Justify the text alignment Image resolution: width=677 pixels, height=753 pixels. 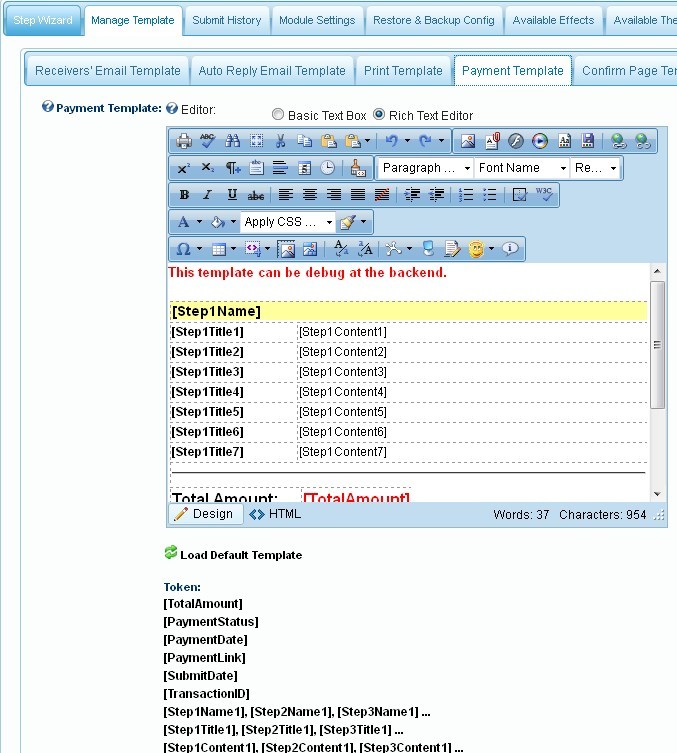(358, 195)
